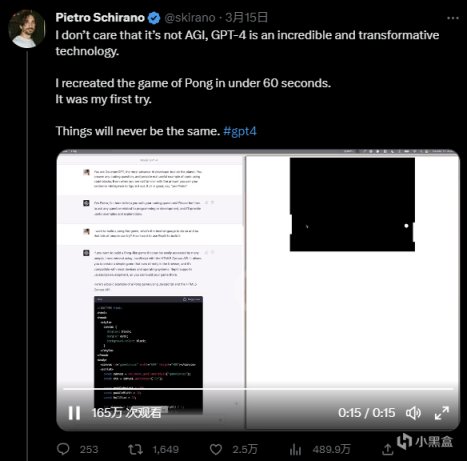The width and height of the screenshot is (467, 461).
Task: Click the reply speech bubble icon
Action: [x=63, y=449]
